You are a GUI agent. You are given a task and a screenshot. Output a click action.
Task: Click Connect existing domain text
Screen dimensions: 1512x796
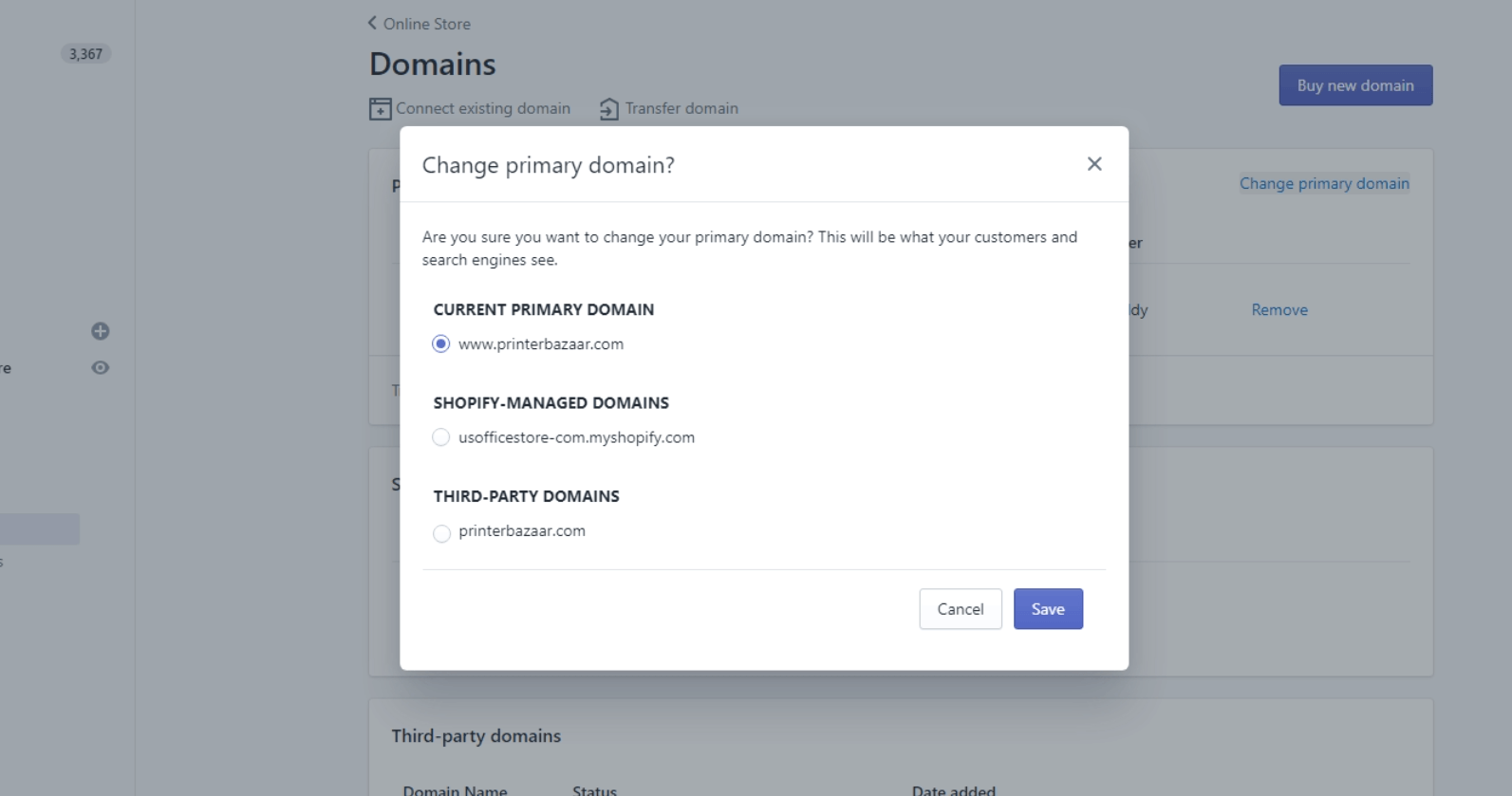click(483, 108)
